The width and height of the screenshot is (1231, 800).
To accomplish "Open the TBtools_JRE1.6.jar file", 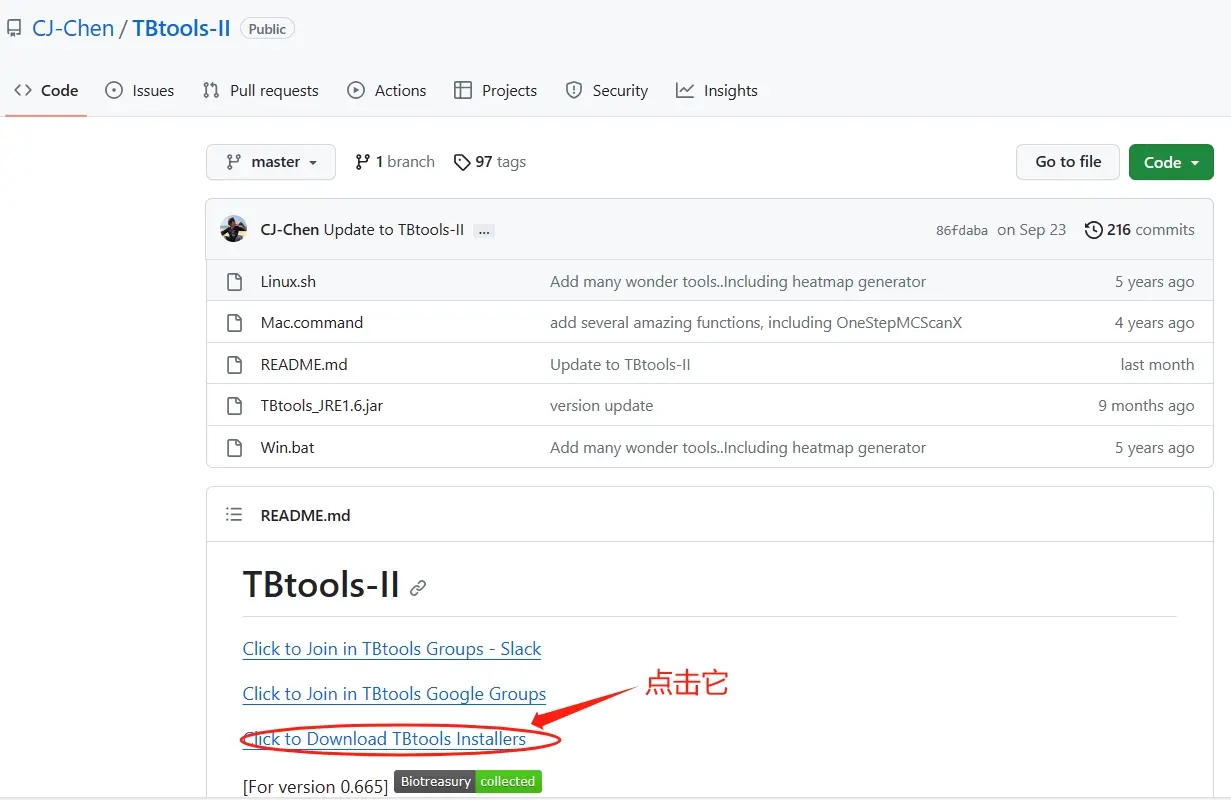I will pos(321,406).
